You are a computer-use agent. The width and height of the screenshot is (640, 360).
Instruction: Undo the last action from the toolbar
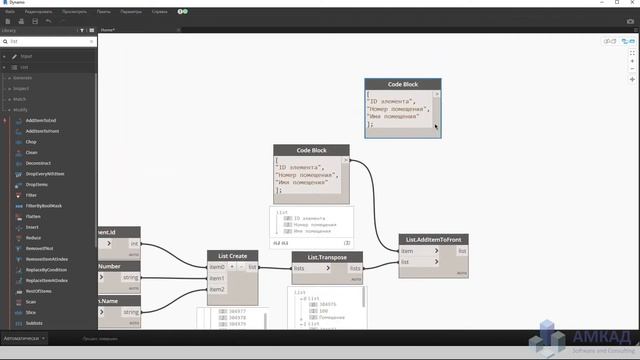[49, 21]
